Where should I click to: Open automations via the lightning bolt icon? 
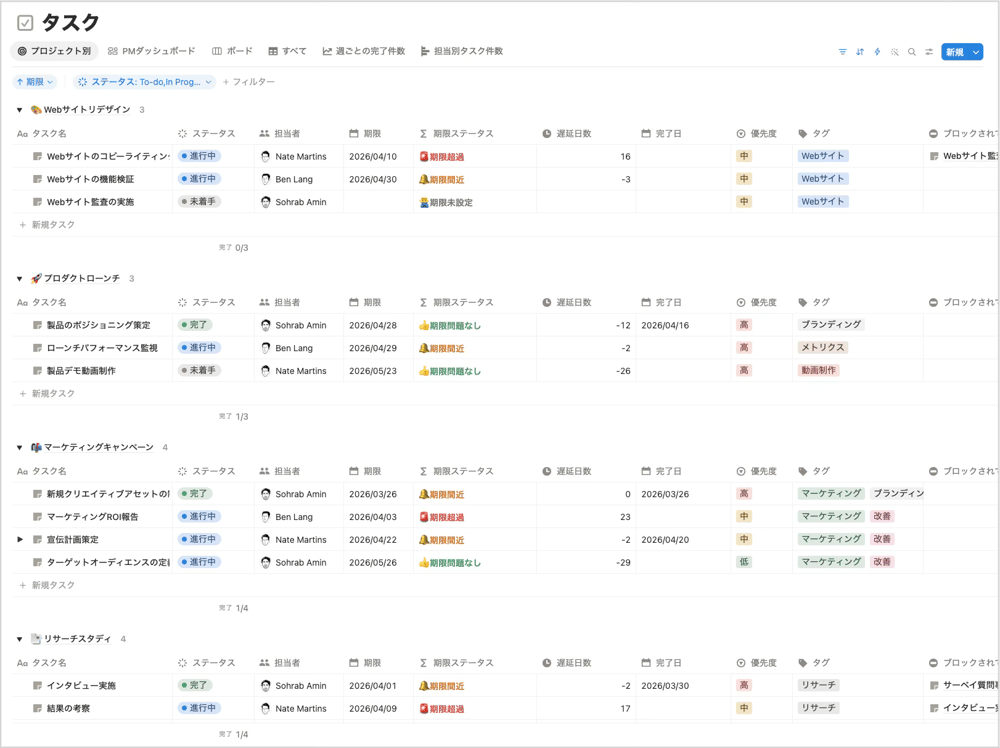877,52
